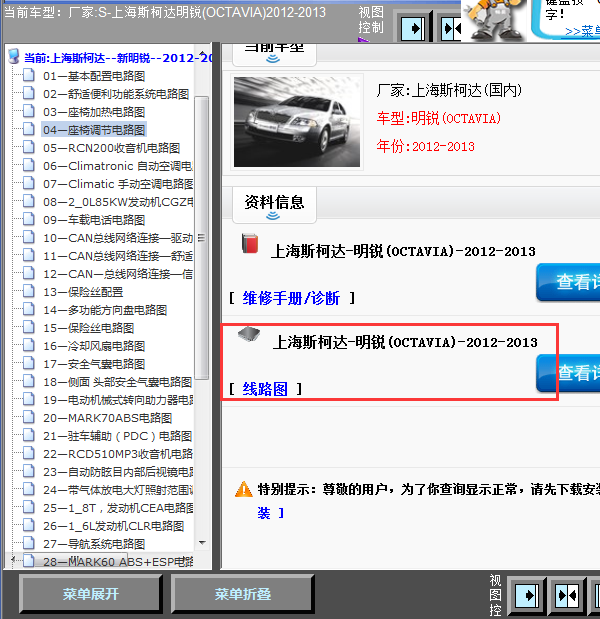Viewport: 600px width, 619px height.
Task: Click the page icon beside 01—基本配置电路图
Action: [x=28, y=75]
